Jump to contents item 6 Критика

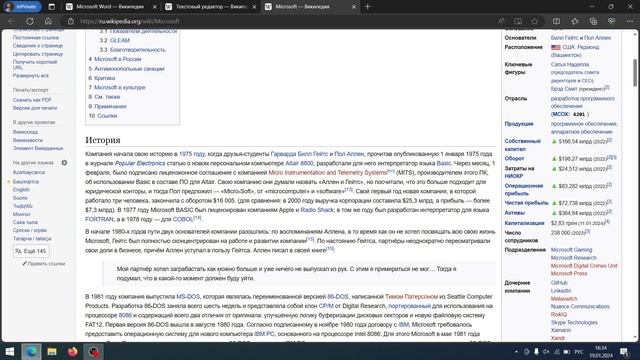[102, 78]
